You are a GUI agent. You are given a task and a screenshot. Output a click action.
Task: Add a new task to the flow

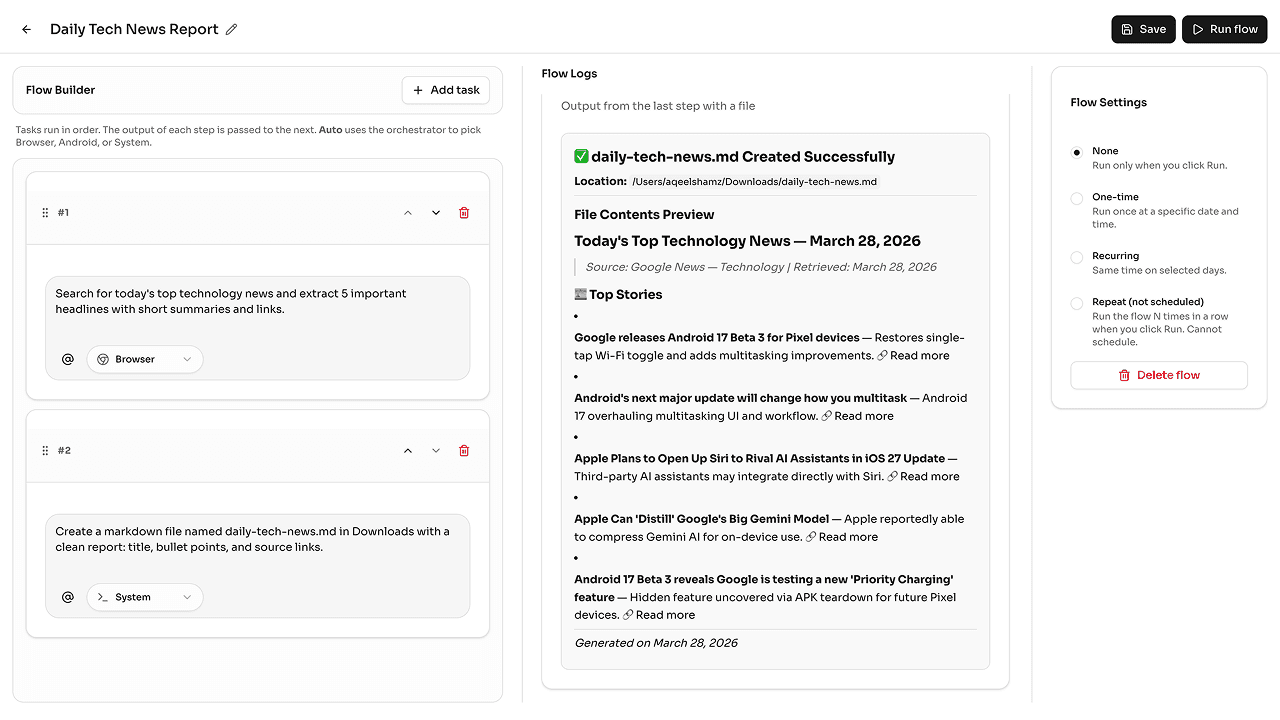click(446, 90)
